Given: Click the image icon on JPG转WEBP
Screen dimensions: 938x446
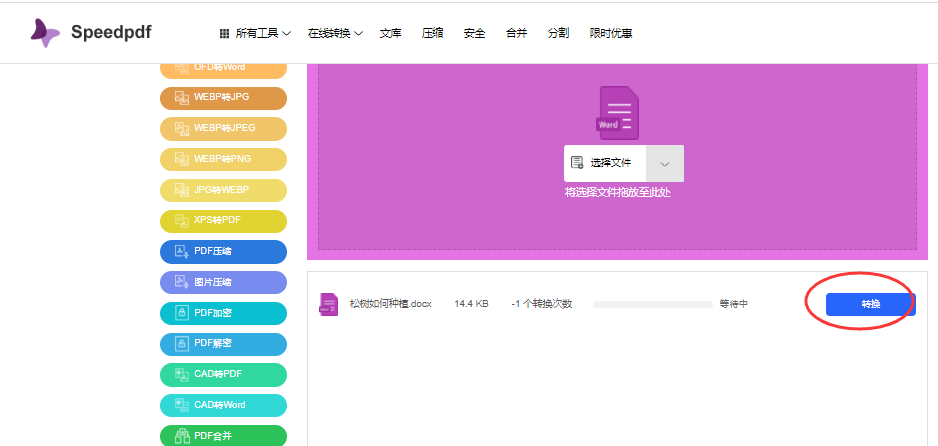Looking at the screenshot, I should [182, 190].
